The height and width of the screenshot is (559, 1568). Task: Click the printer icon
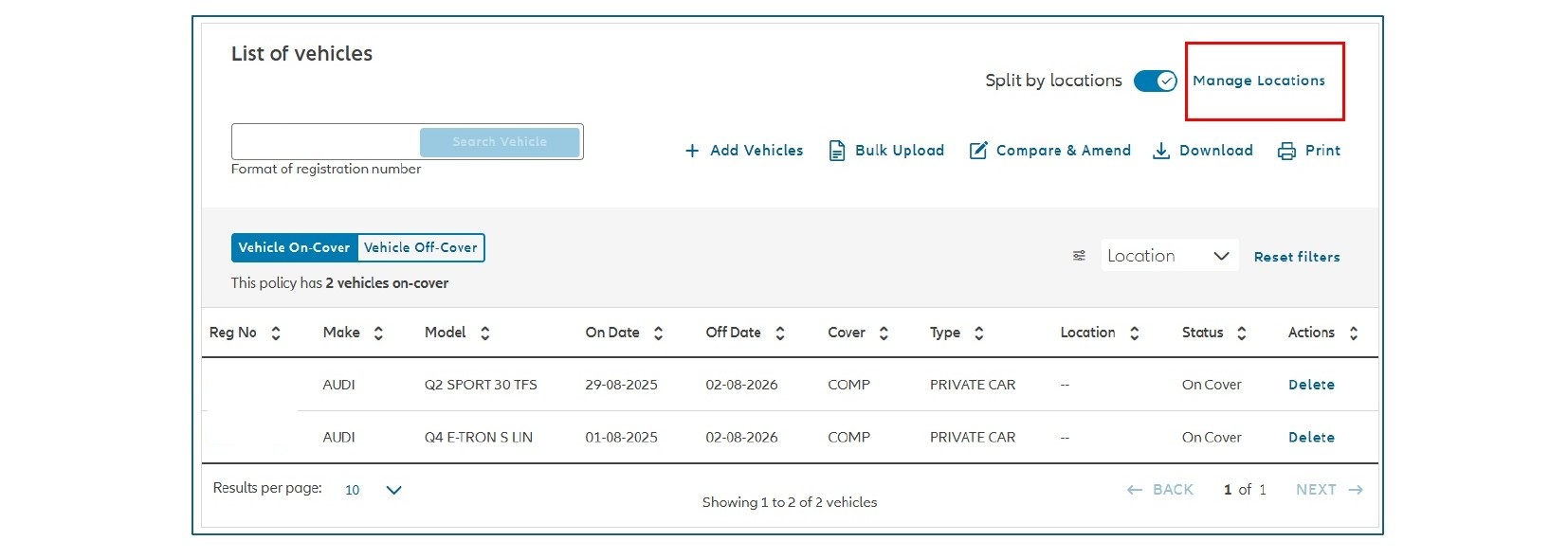coord(1286,151)
